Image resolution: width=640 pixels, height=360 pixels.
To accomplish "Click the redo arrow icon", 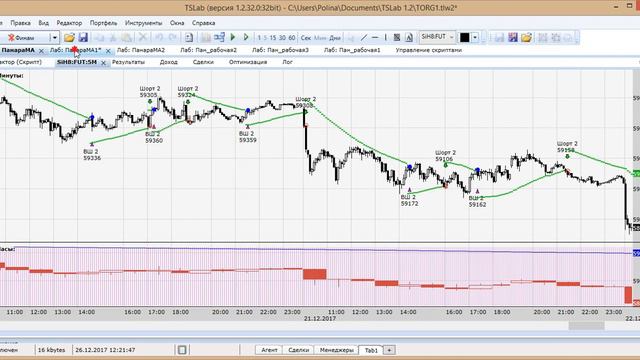I will [173, 38].
